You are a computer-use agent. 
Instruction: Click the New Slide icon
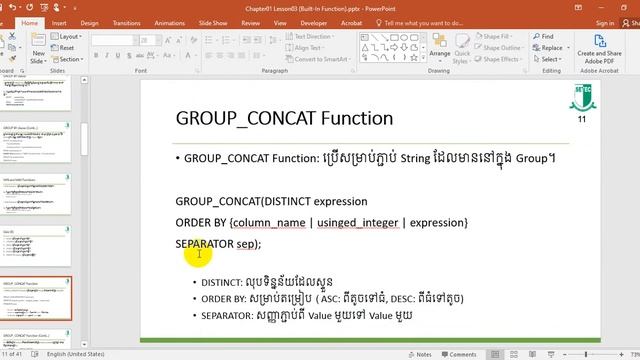click(x=38, y=40)
